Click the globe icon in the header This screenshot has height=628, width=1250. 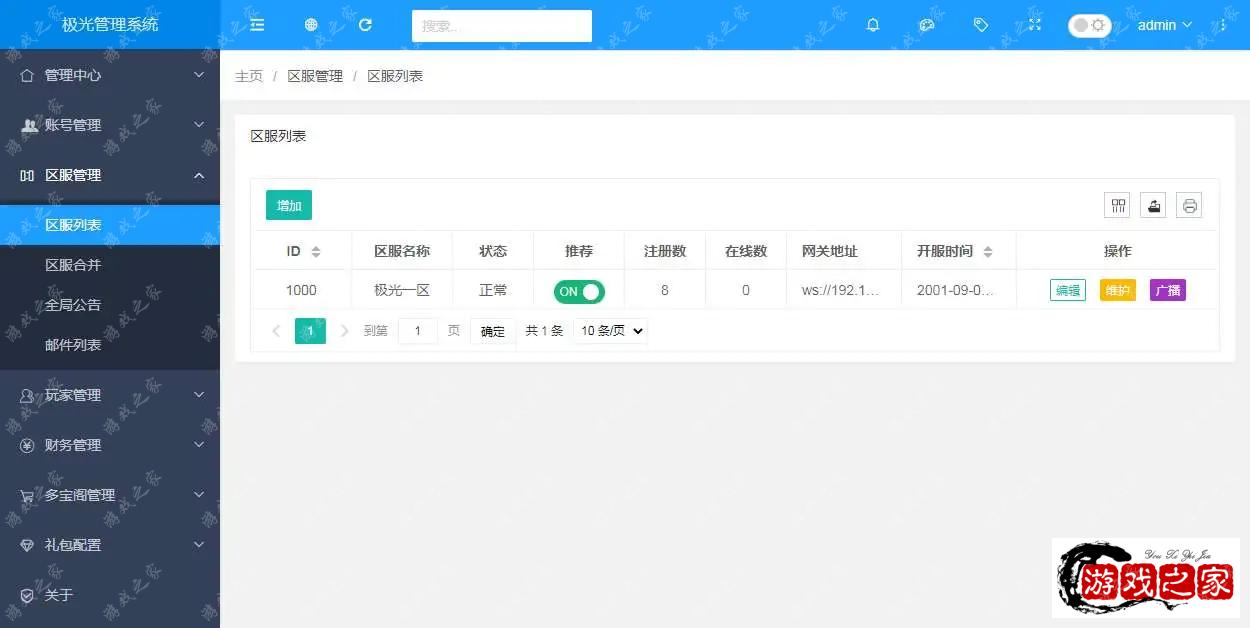pos(311,25)
